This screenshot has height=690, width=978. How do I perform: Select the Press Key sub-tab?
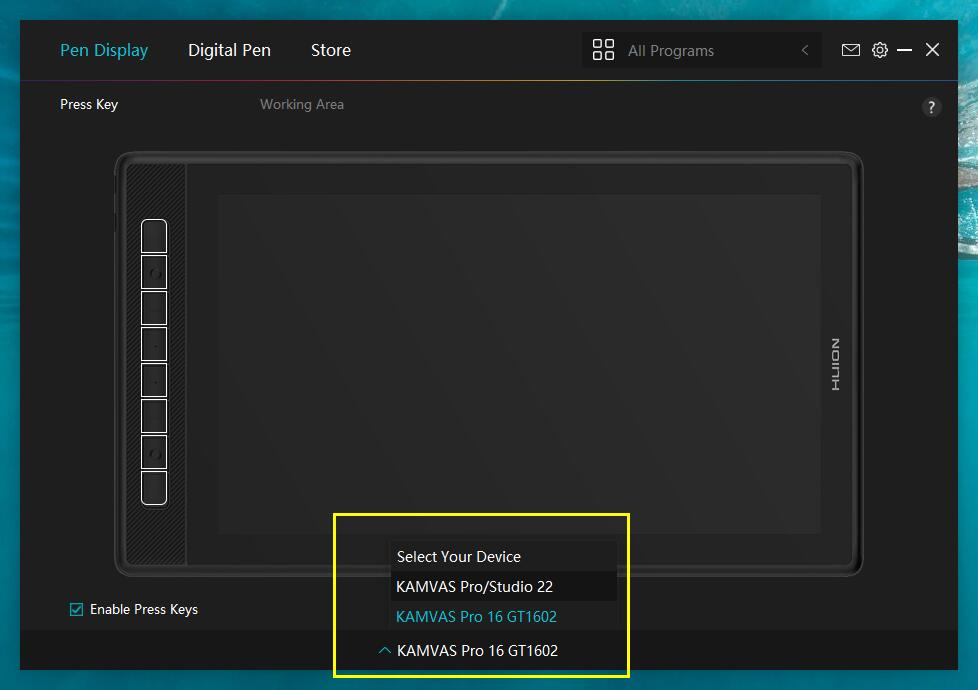[89, 104]
